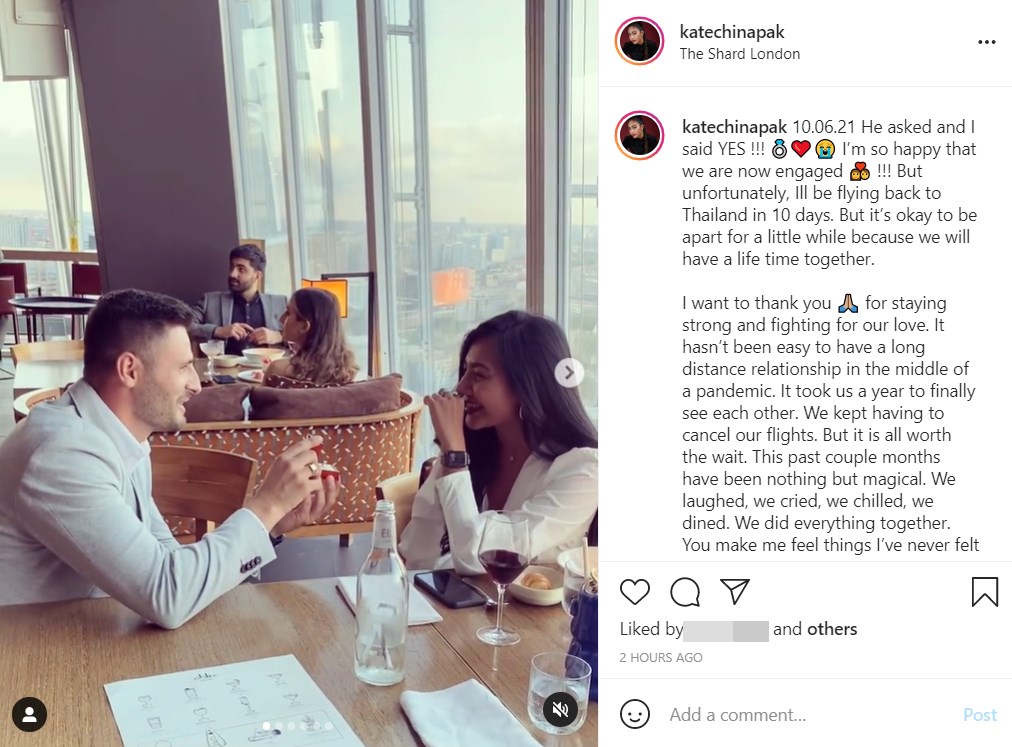Select the first carousel indicator dot
This screenshot has height=747, width=1012.
[267, 726]
